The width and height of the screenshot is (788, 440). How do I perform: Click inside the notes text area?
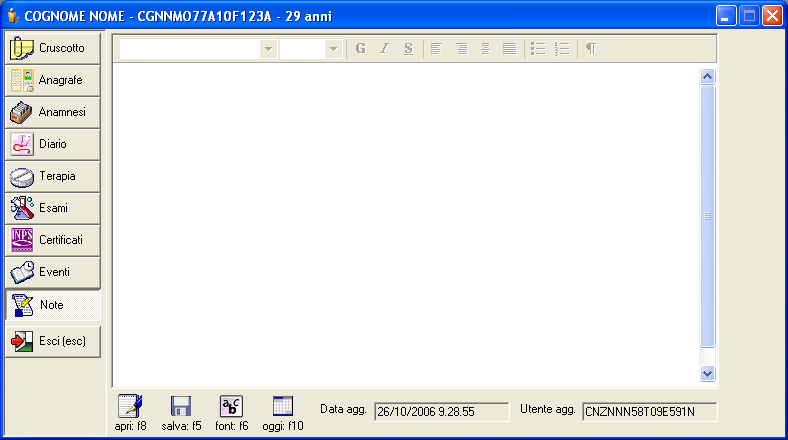click(400, 220)
